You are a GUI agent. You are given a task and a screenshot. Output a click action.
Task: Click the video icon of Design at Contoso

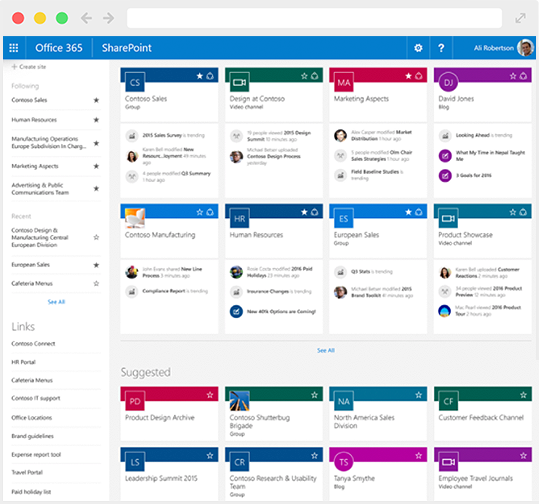click(x=239, y=82)
